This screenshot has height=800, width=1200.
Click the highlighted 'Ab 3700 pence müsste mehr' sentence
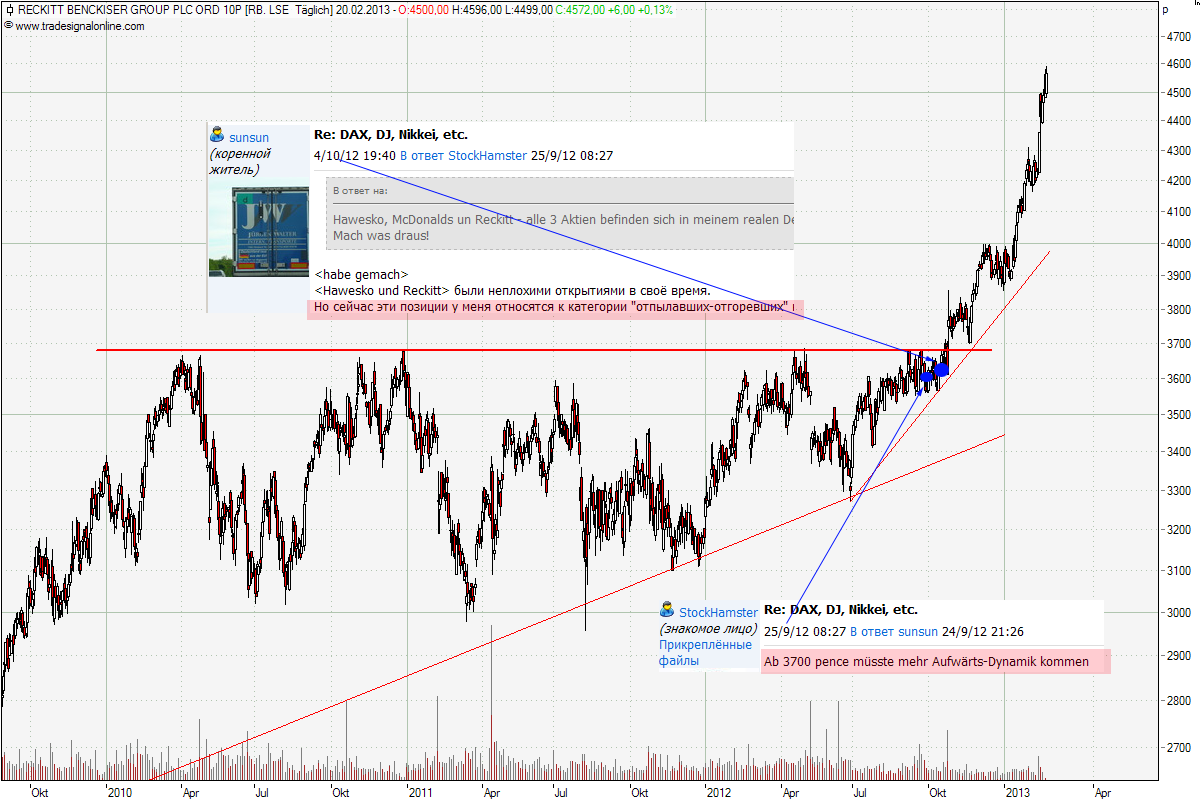pyautogui.click(x=935, y=661)
